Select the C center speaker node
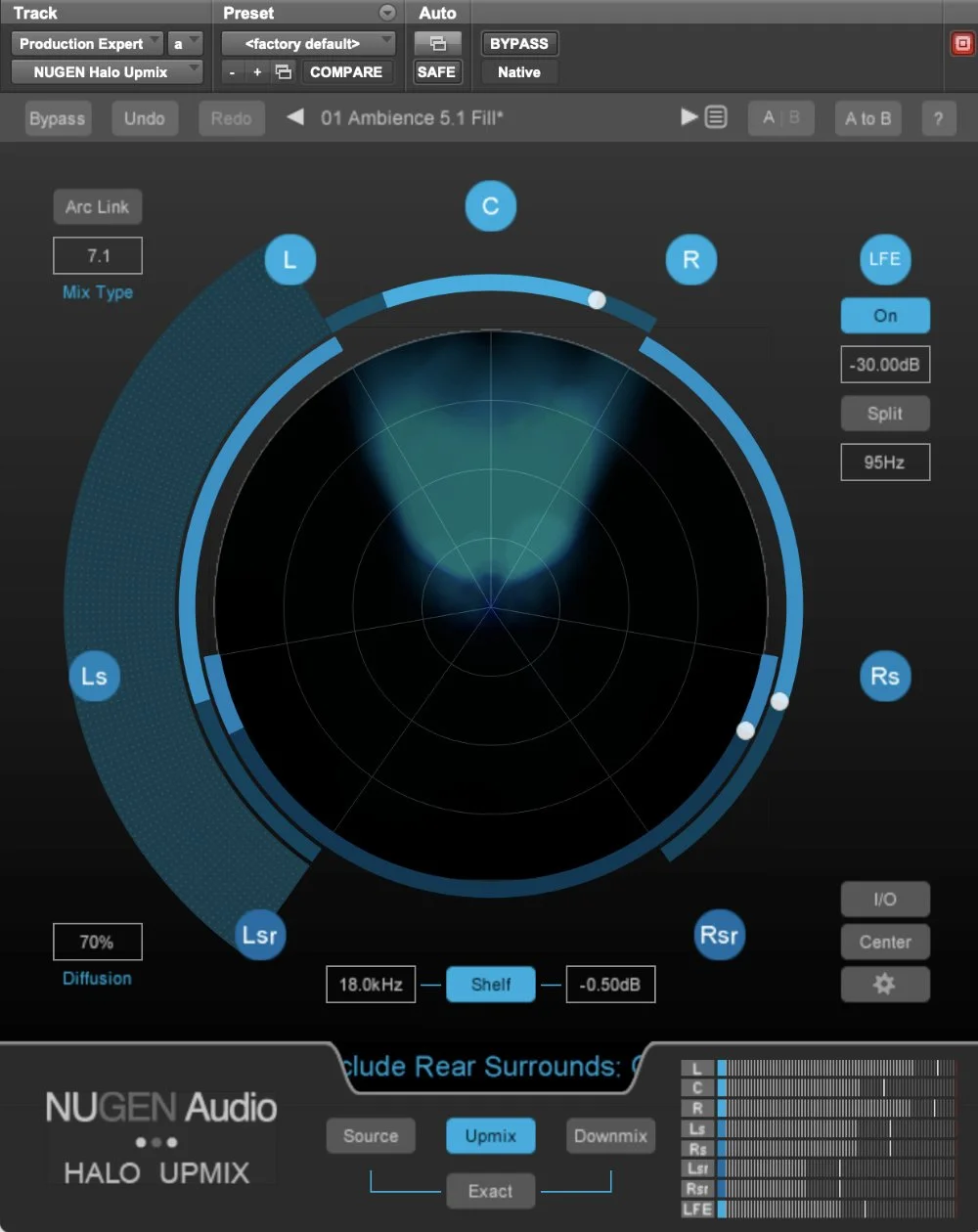 491,206
